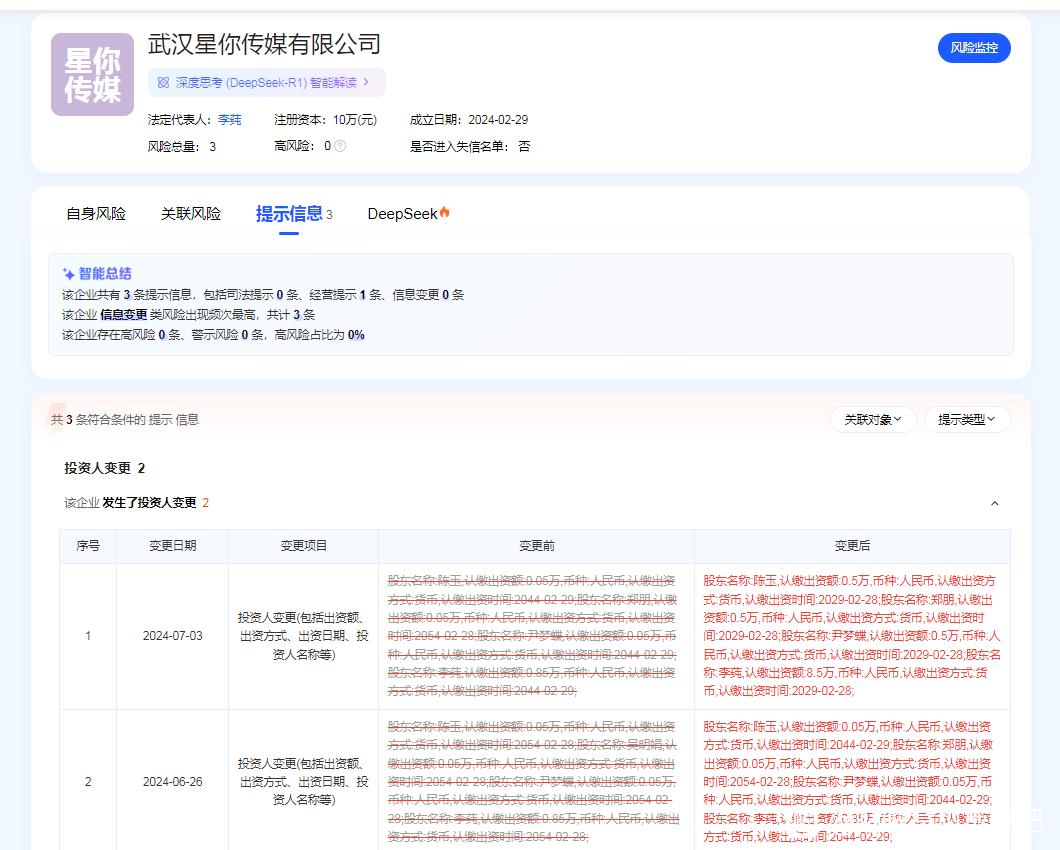This screenshot has height=850, width=1060.
Task: Select the 提示信息 tab
Action: coord(289,214)
